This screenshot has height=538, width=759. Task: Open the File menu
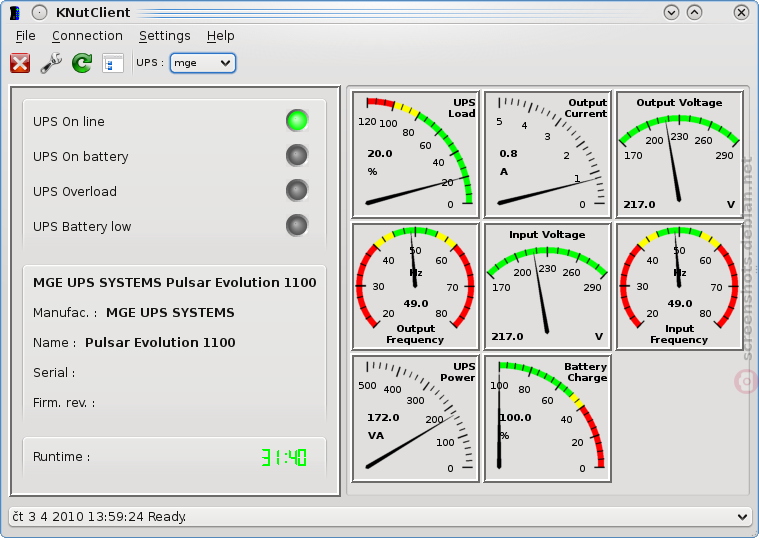pos(25,36)
